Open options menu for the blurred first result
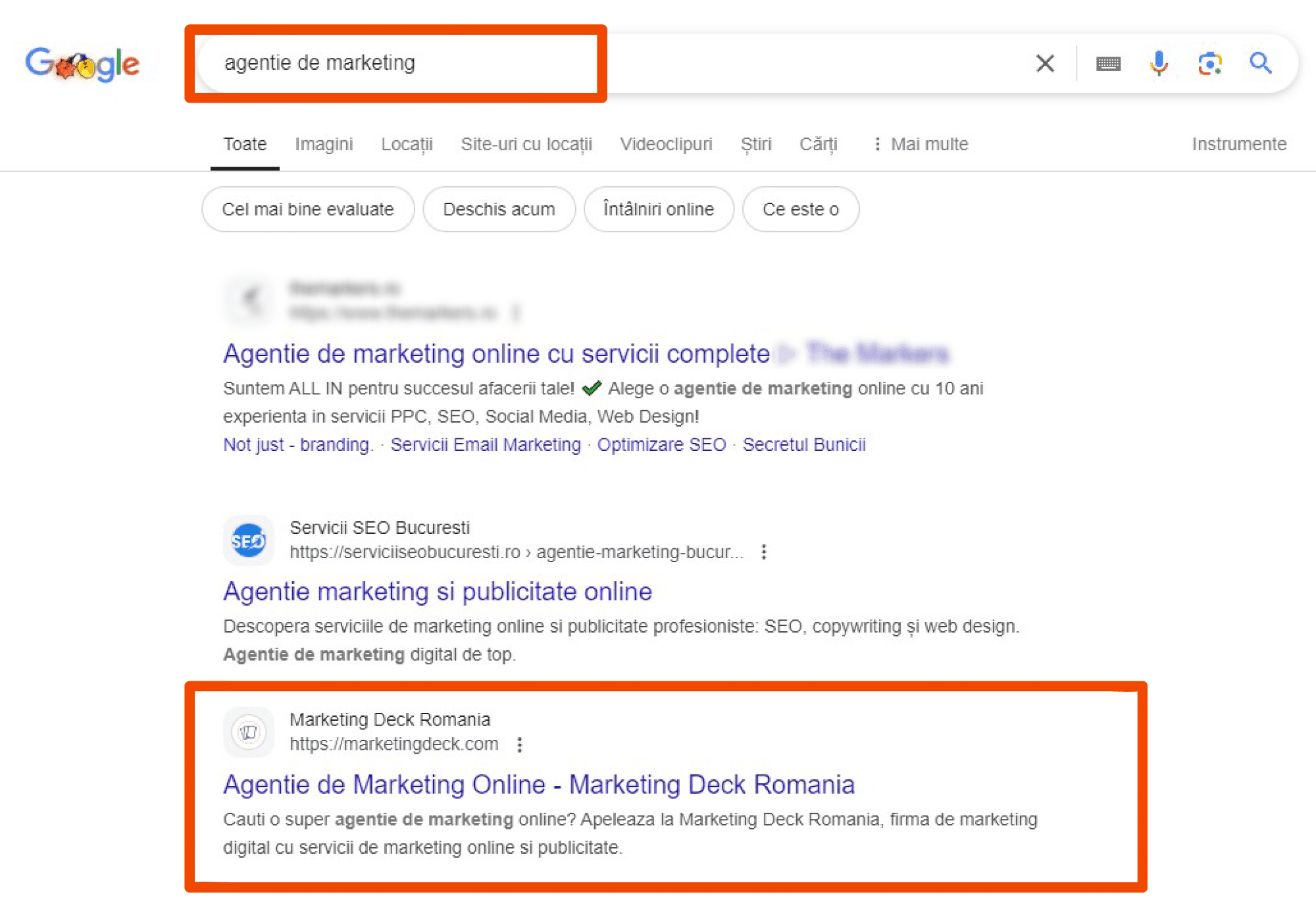1316x911 pixels. [x=516, y=312]
